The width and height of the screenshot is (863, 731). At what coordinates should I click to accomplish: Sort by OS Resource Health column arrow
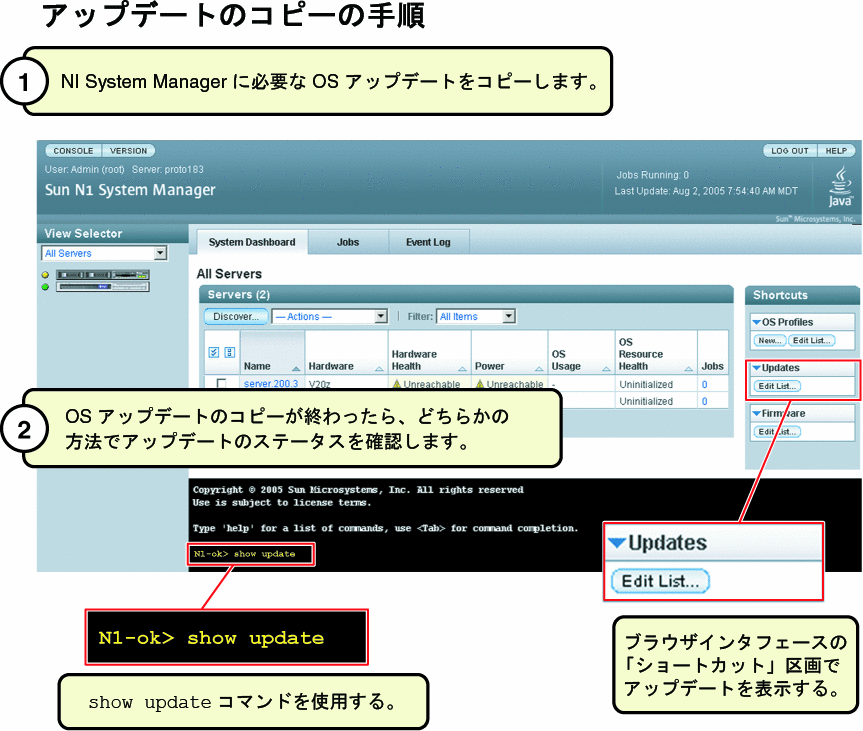click(x=689, y=368)
